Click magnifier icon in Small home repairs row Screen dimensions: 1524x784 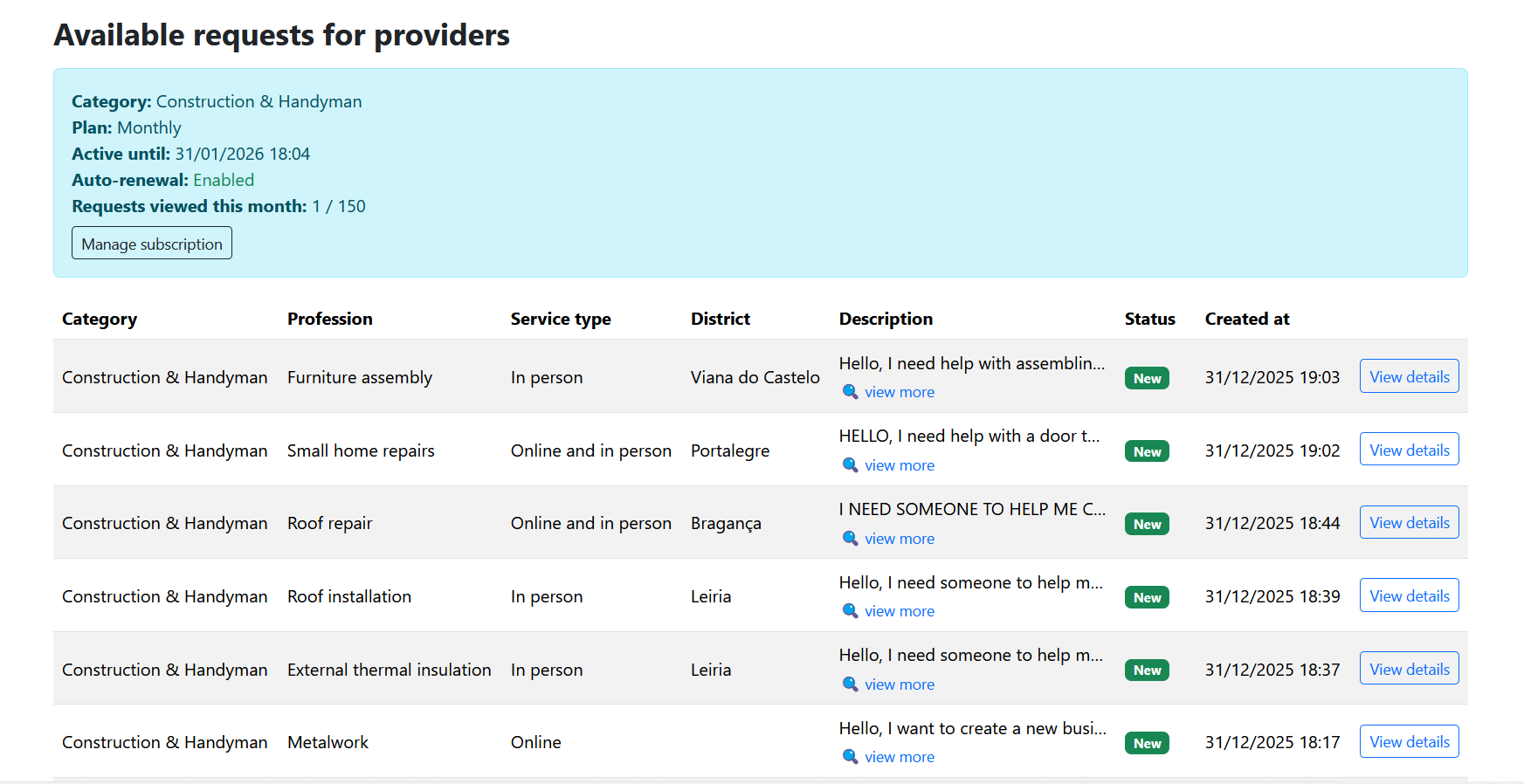point(849,465)
